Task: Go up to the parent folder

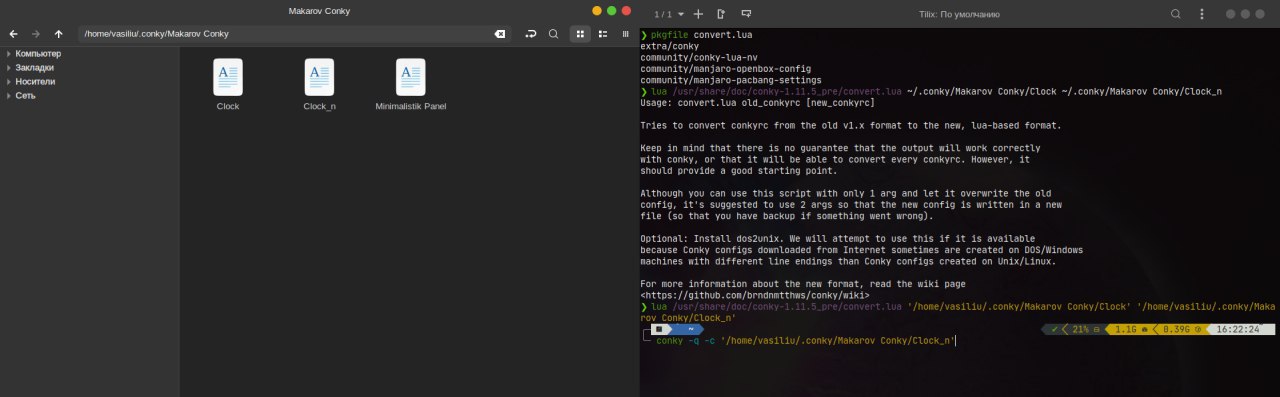Action: click(x=59, y=33)
